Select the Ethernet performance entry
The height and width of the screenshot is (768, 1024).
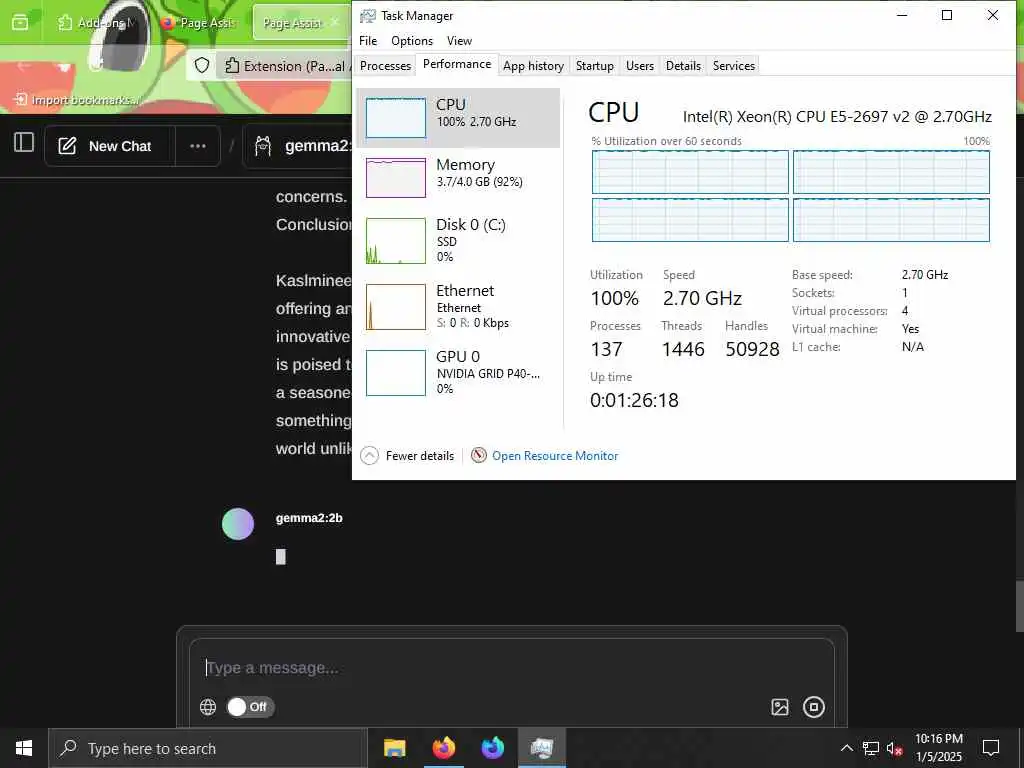(x=458, y=306)
